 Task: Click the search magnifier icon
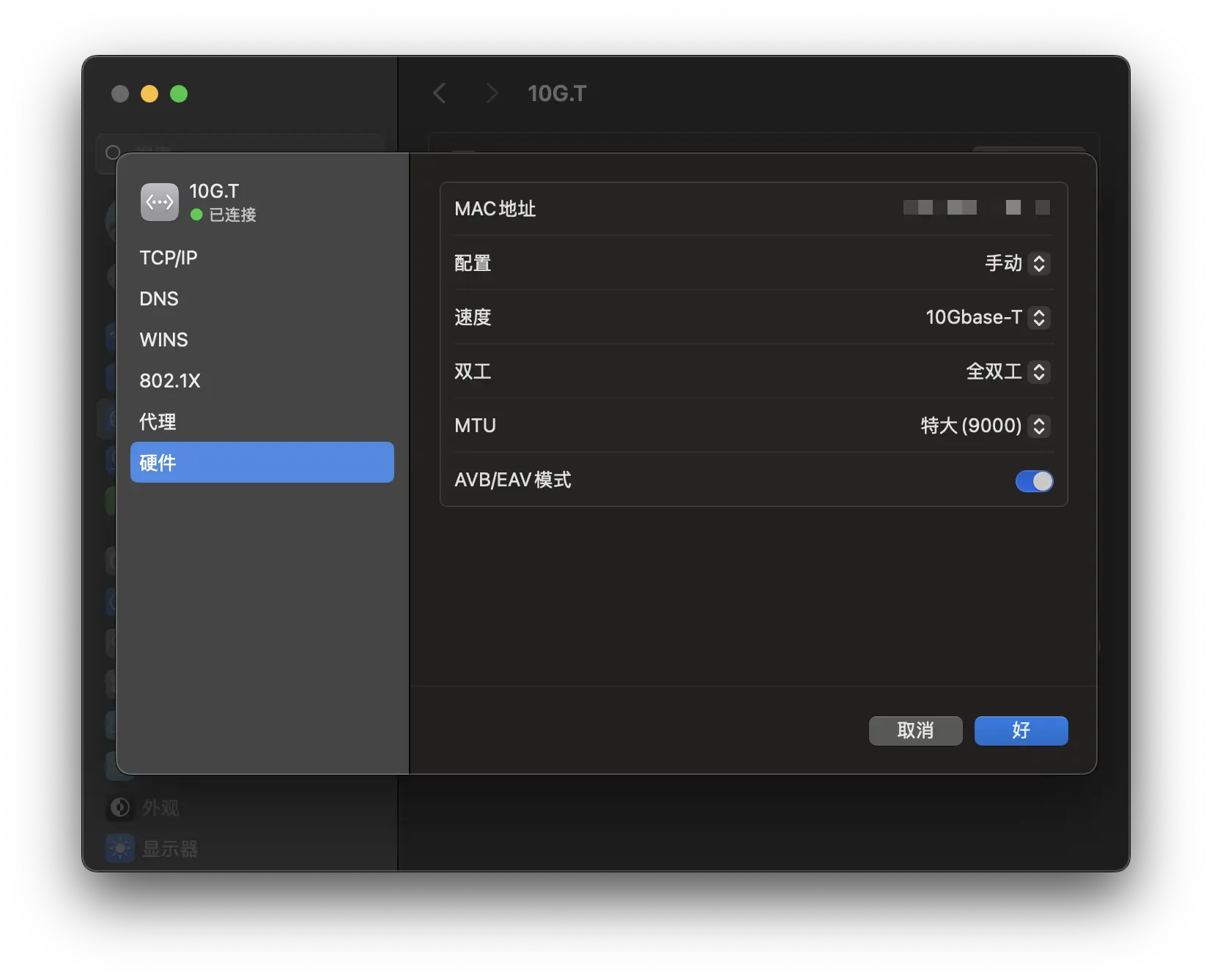[113, 152]
